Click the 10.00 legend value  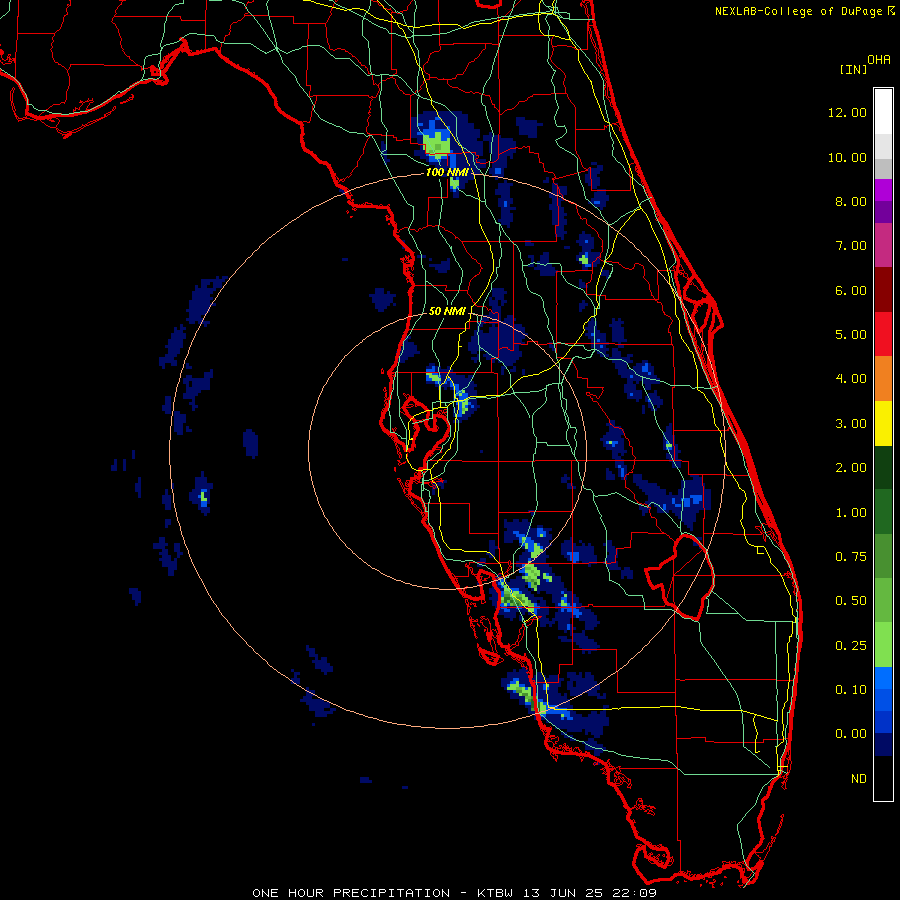click(847, 157)
